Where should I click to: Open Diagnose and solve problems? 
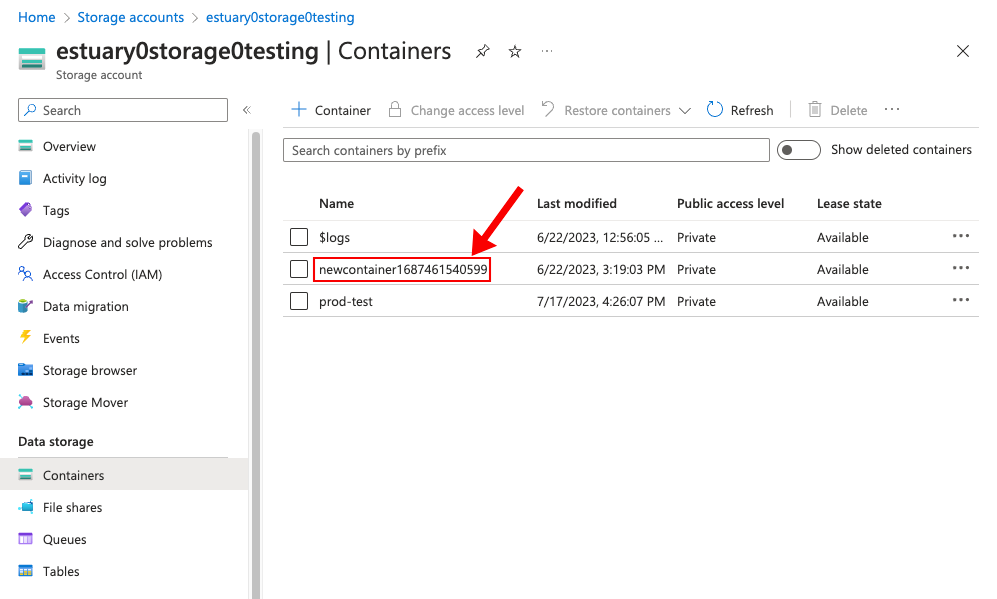pyautogui.click(x=127, y=242)
